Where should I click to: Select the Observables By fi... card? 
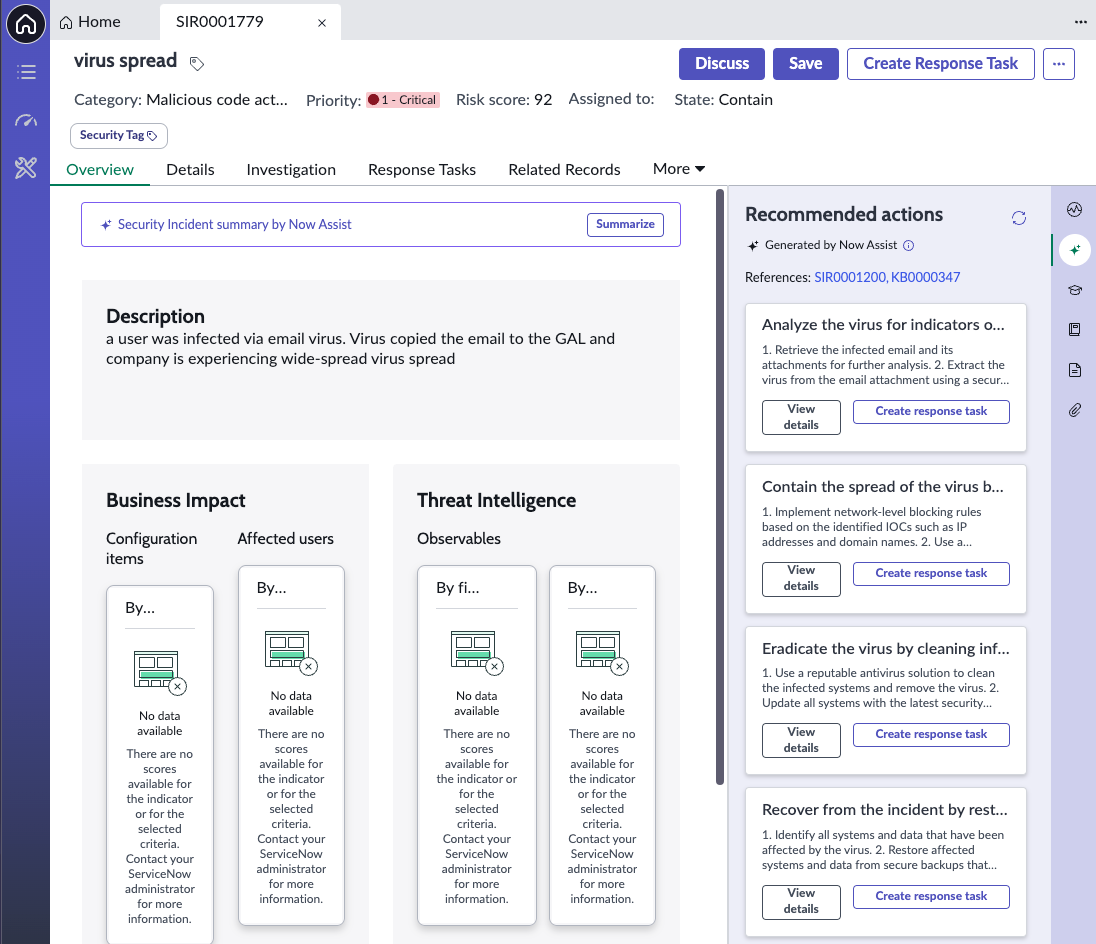pyautogui.click(x=477, y=746)
